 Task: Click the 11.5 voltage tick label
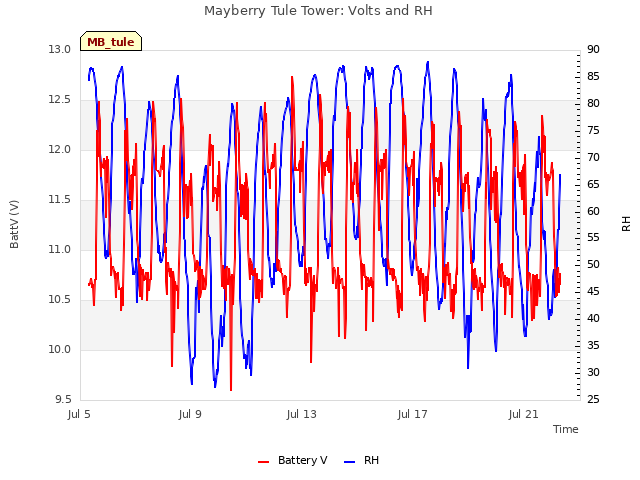(60, 200)
